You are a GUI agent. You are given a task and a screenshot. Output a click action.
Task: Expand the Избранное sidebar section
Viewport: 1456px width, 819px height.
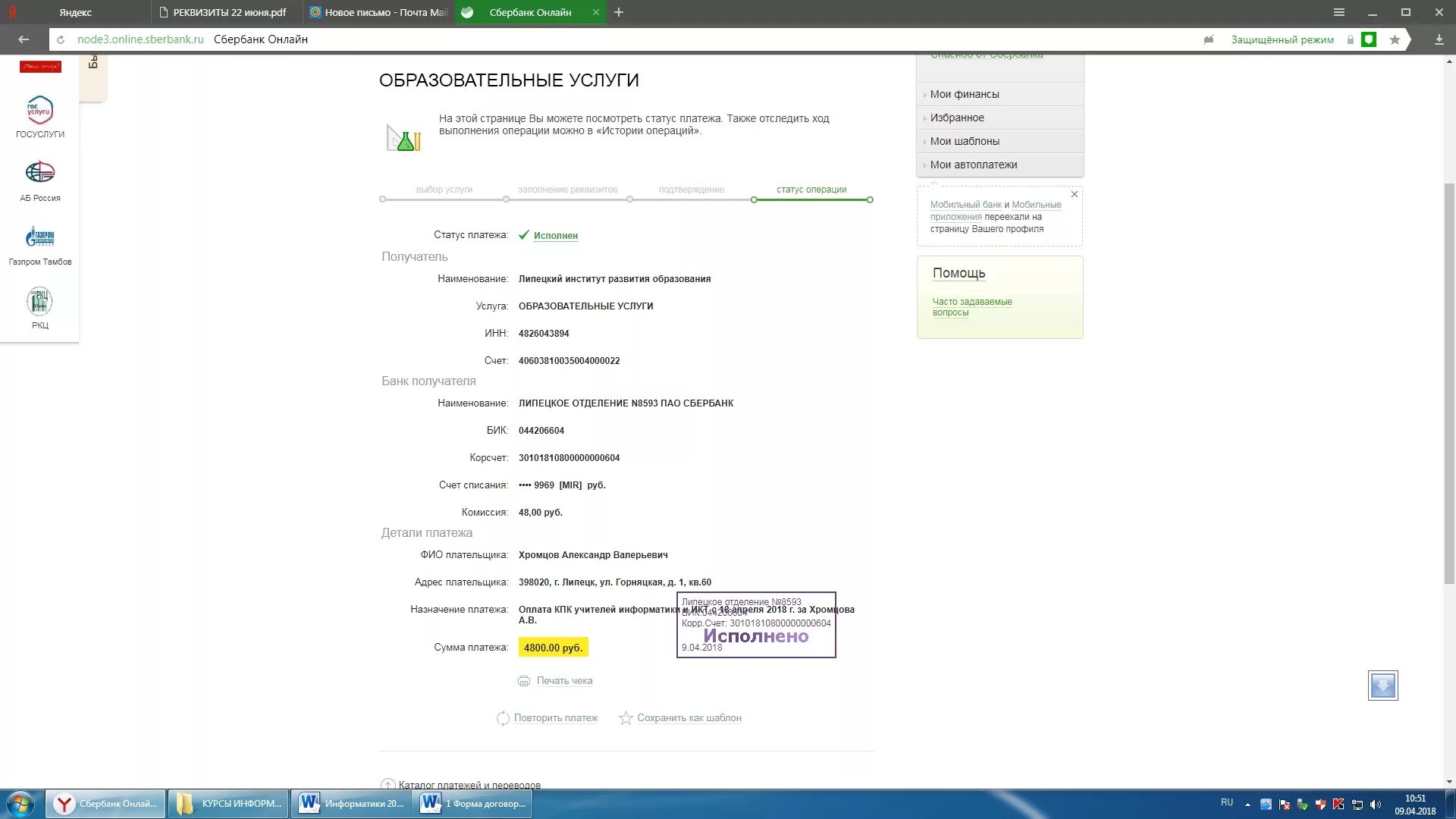tap(957, 118)
